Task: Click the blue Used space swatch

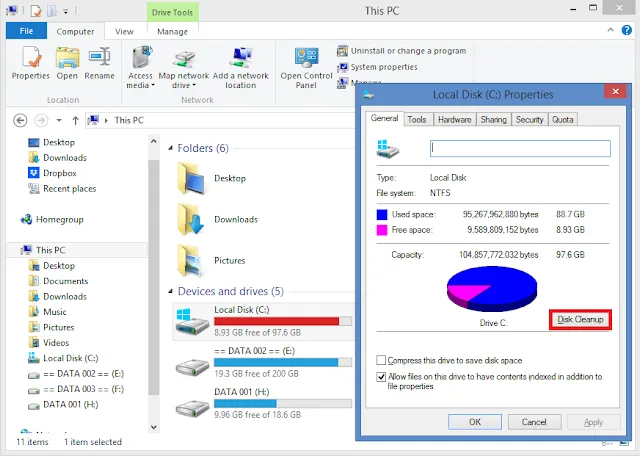Action: point(382,215)
